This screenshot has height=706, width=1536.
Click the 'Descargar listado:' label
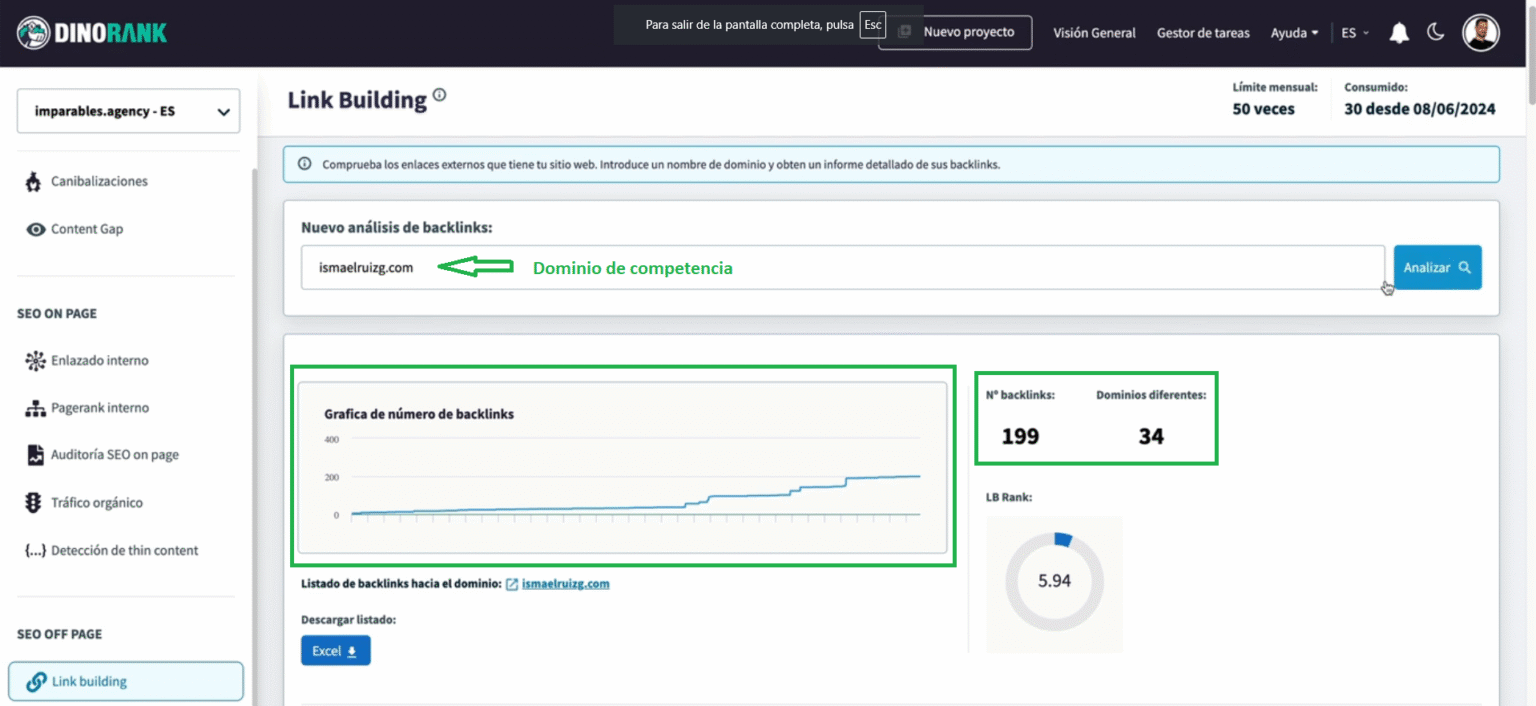click(349, 620)
